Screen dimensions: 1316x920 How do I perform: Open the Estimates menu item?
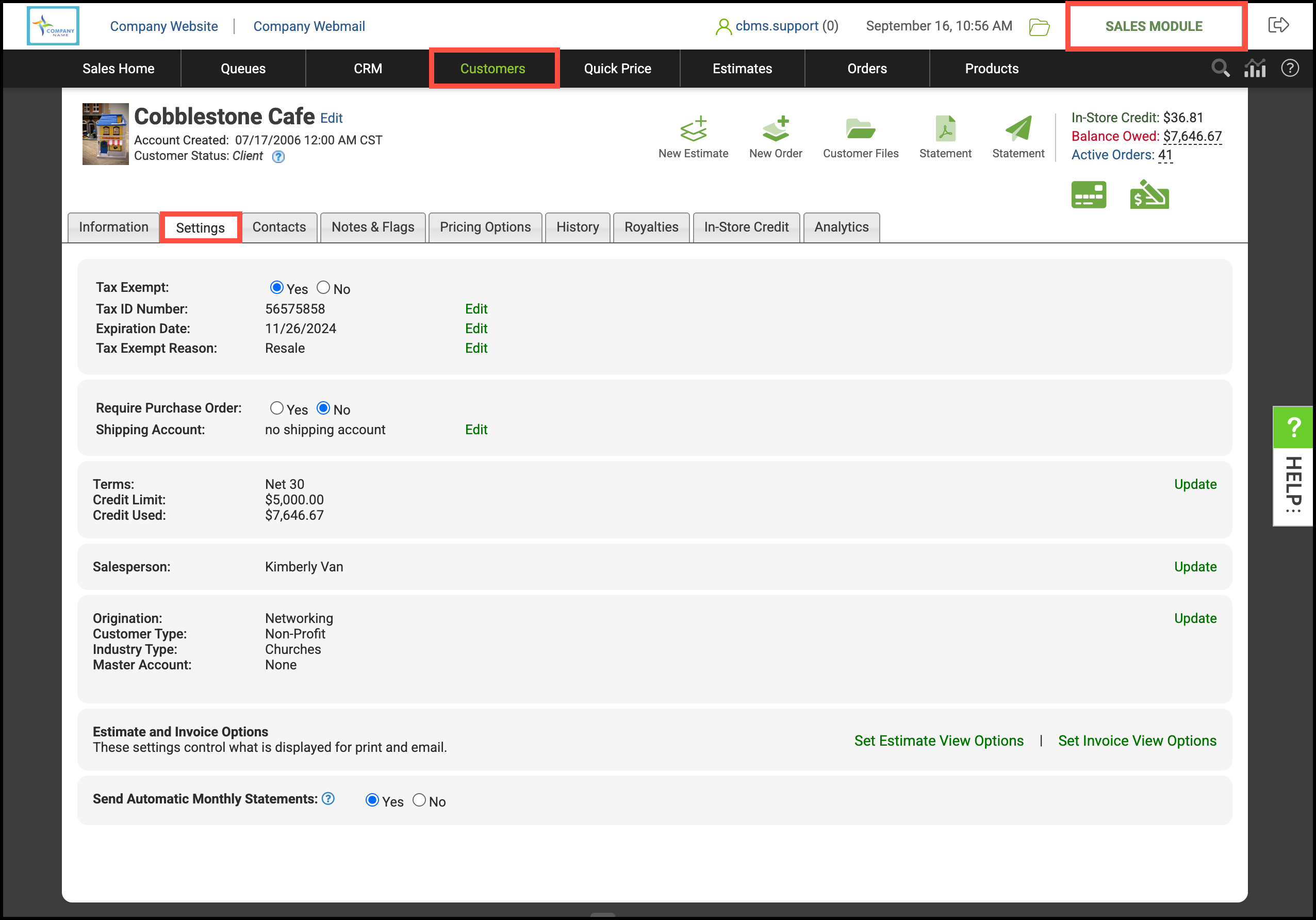742,68
